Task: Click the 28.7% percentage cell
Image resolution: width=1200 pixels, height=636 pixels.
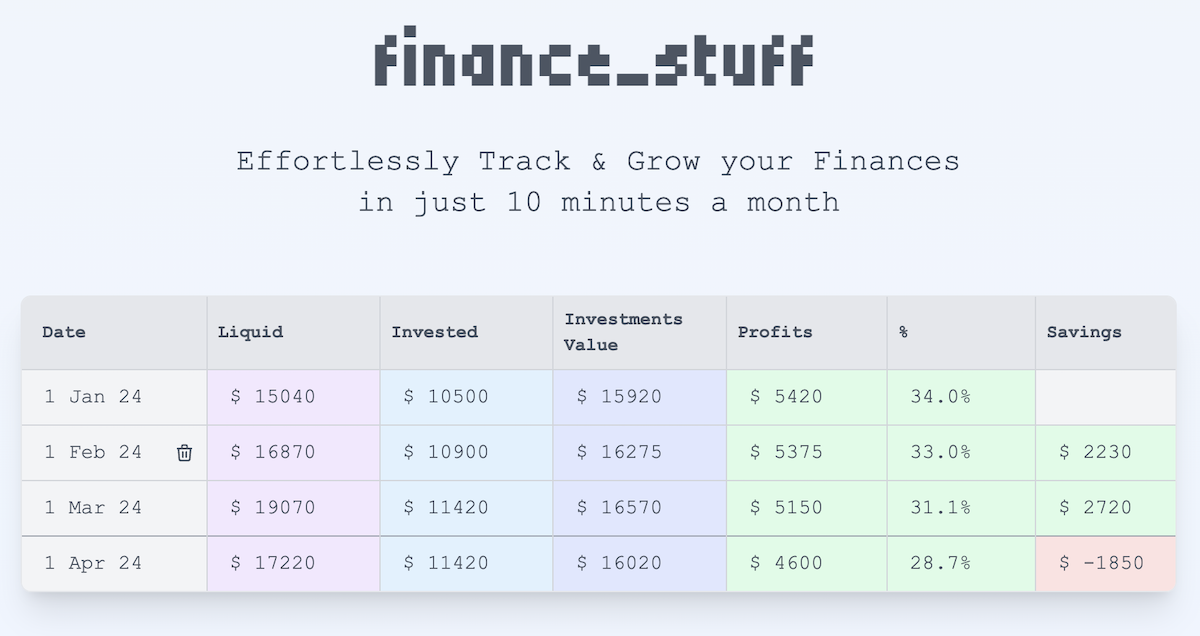Action: [961, 564]
